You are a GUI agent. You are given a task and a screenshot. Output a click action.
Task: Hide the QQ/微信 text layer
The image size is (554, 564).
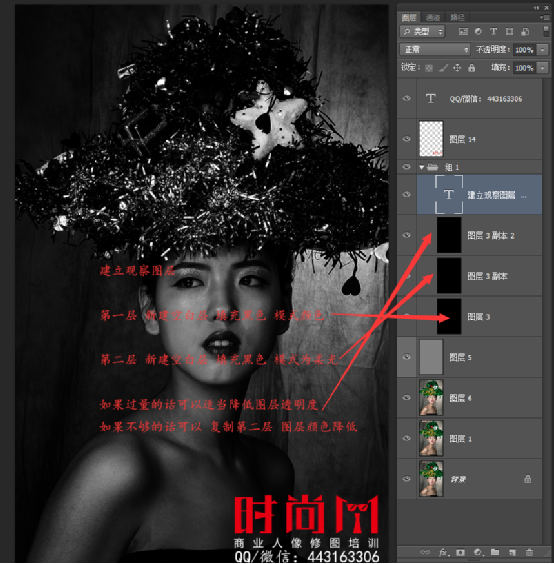click(x=407, y=98)
